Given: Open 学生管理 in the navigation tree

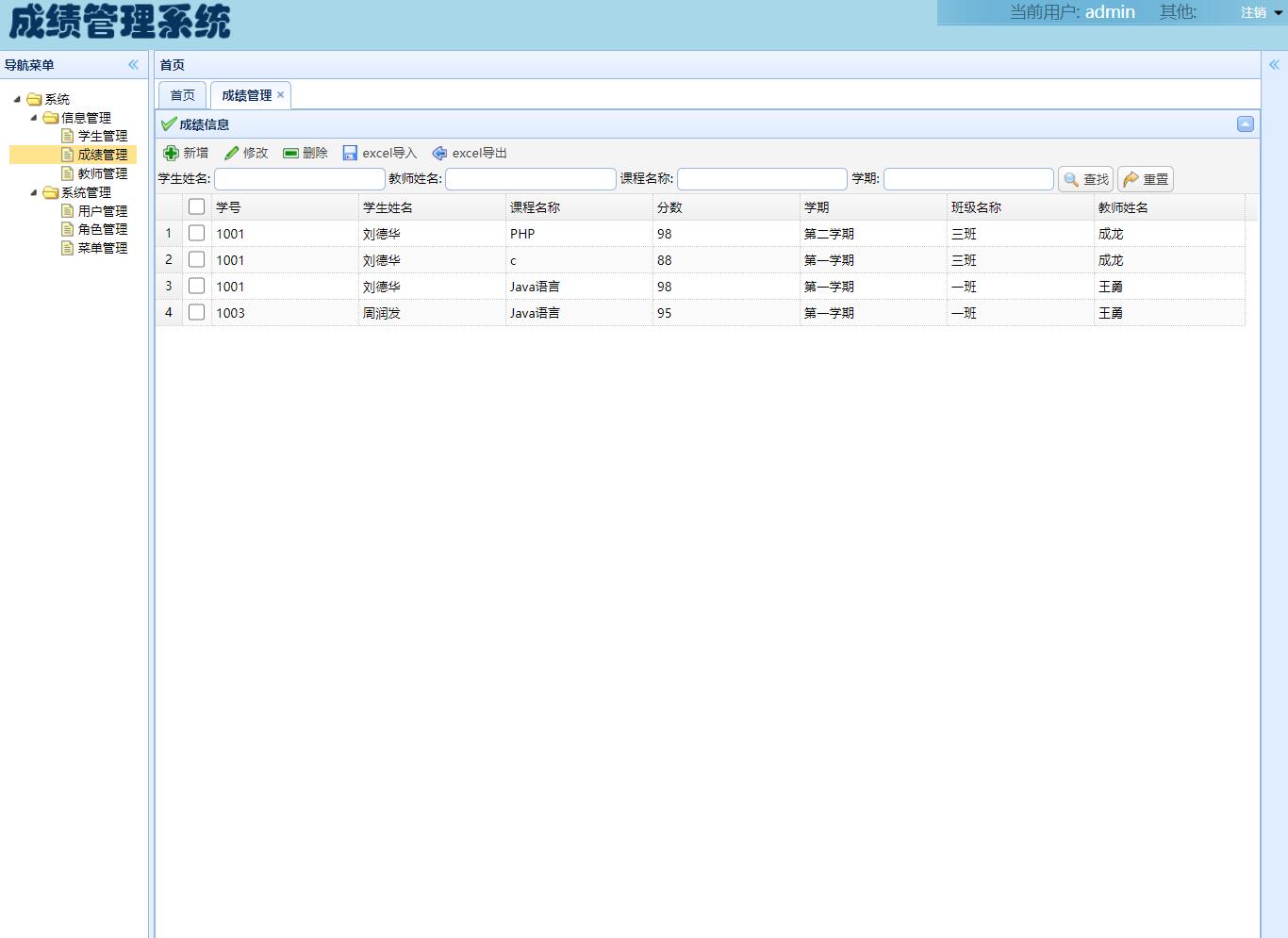Looking at the screenshot, I should (x=102, y=136).
